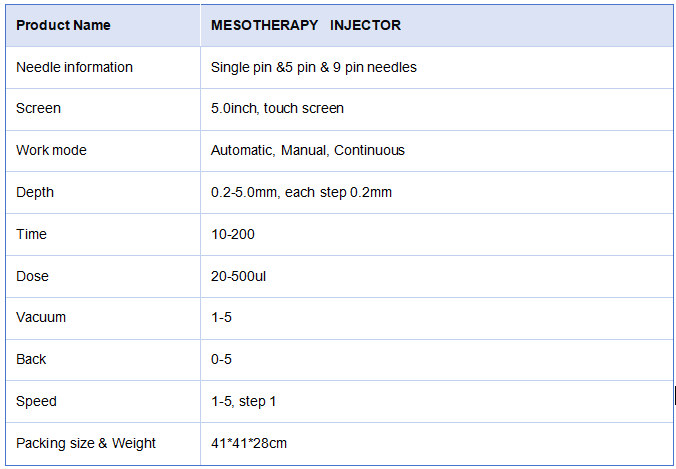Click the Work mode label

pyautogui.click(x=51, y=150)
